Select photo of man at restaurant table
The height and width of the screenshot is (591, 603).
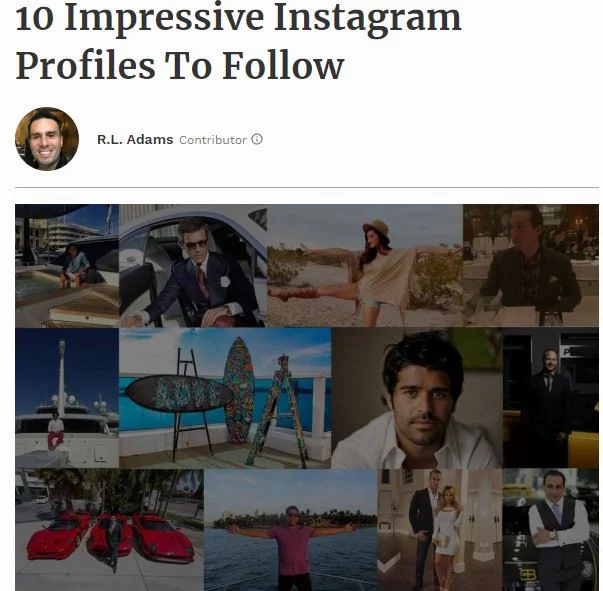click(531, 266)
